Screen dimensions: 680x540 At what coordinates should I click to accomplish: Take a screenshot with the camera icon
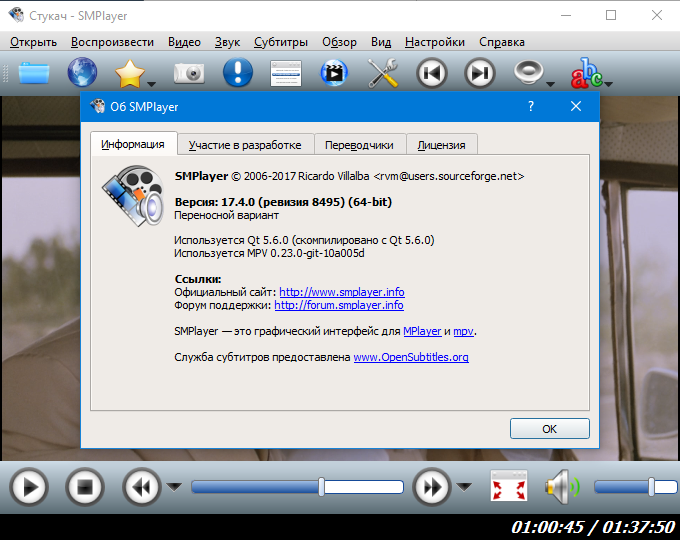pos(189,73)
